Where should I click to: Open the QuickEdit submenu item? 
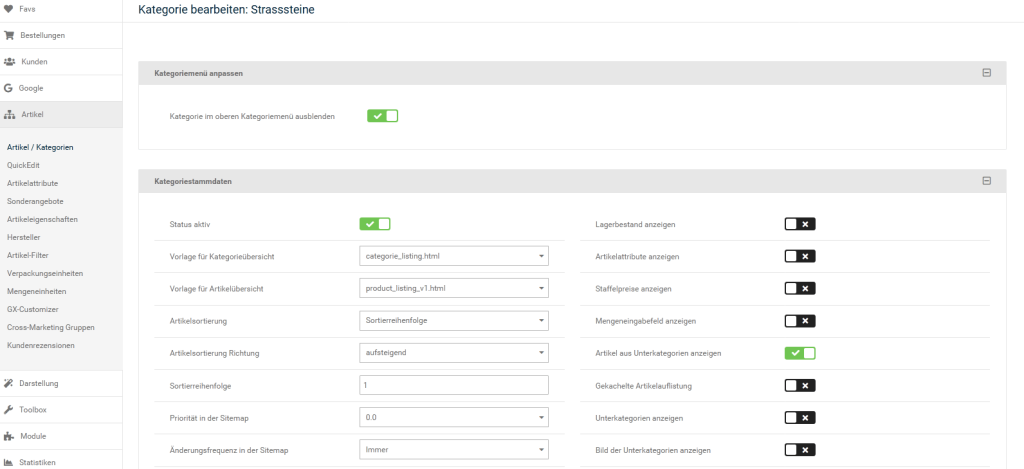tap(23, 165)
